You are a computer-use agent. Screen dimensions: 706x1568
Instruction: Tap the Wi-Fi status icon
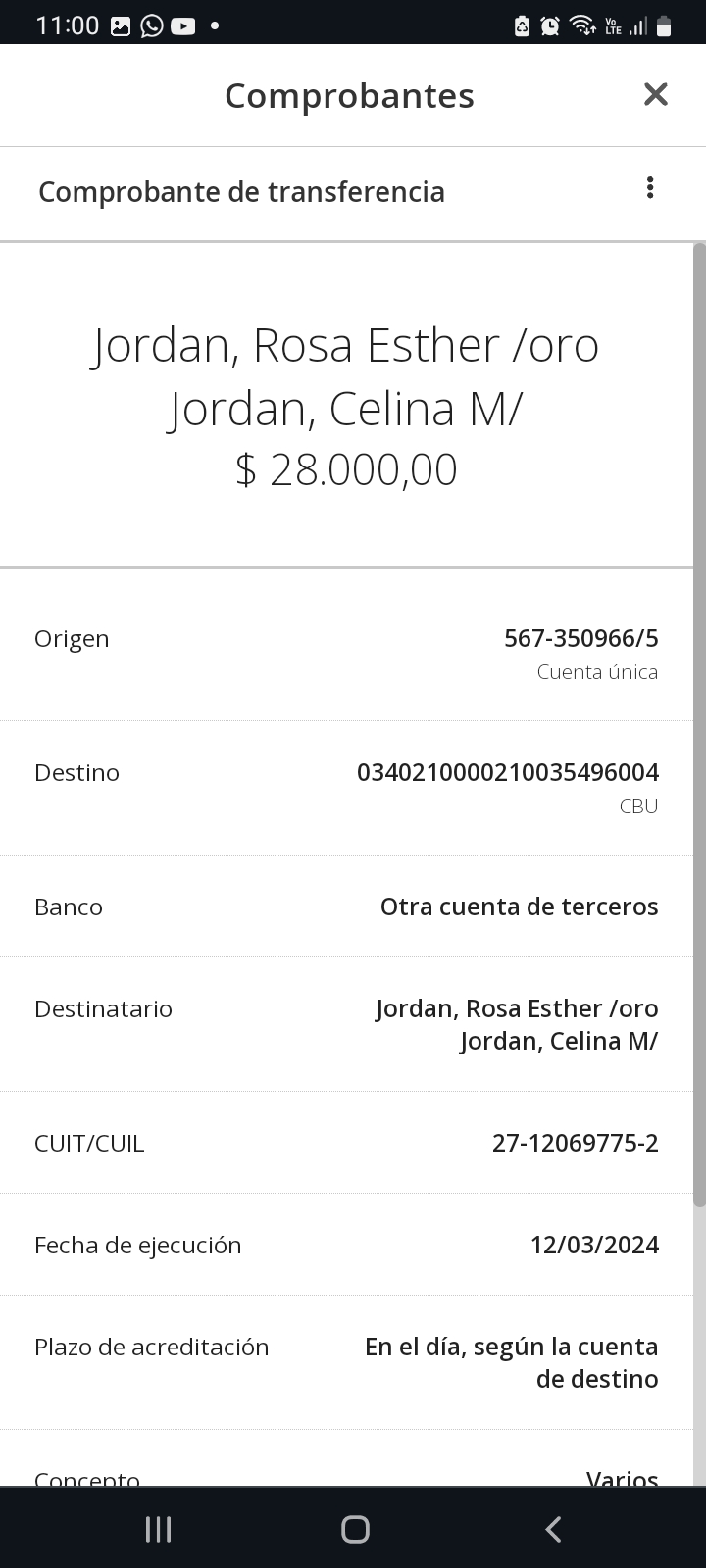pyautogui.click(x=582, y=26)
